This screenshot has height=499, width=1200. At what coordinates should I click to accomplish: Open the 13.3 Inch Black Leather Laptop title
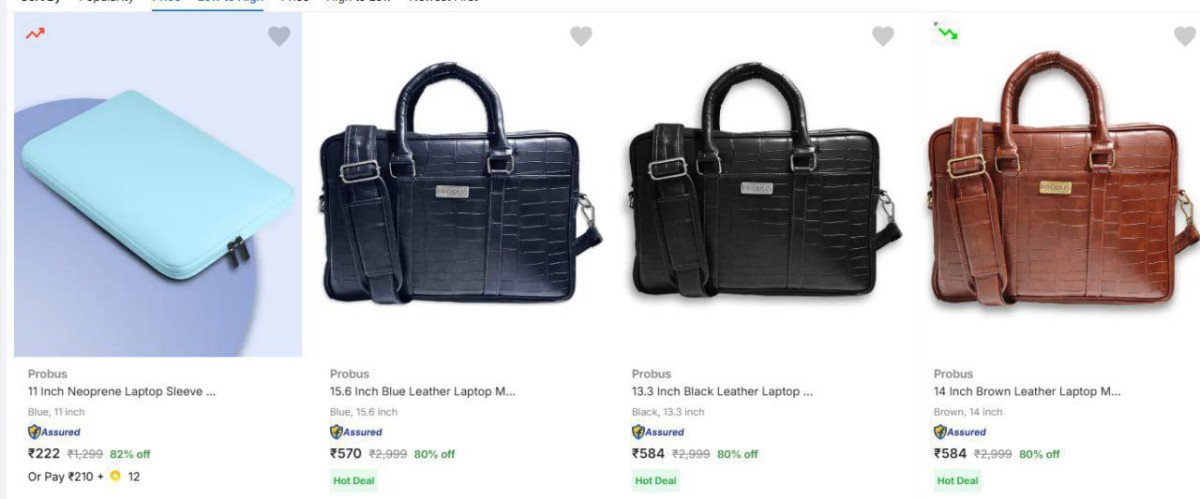(723, 392)
